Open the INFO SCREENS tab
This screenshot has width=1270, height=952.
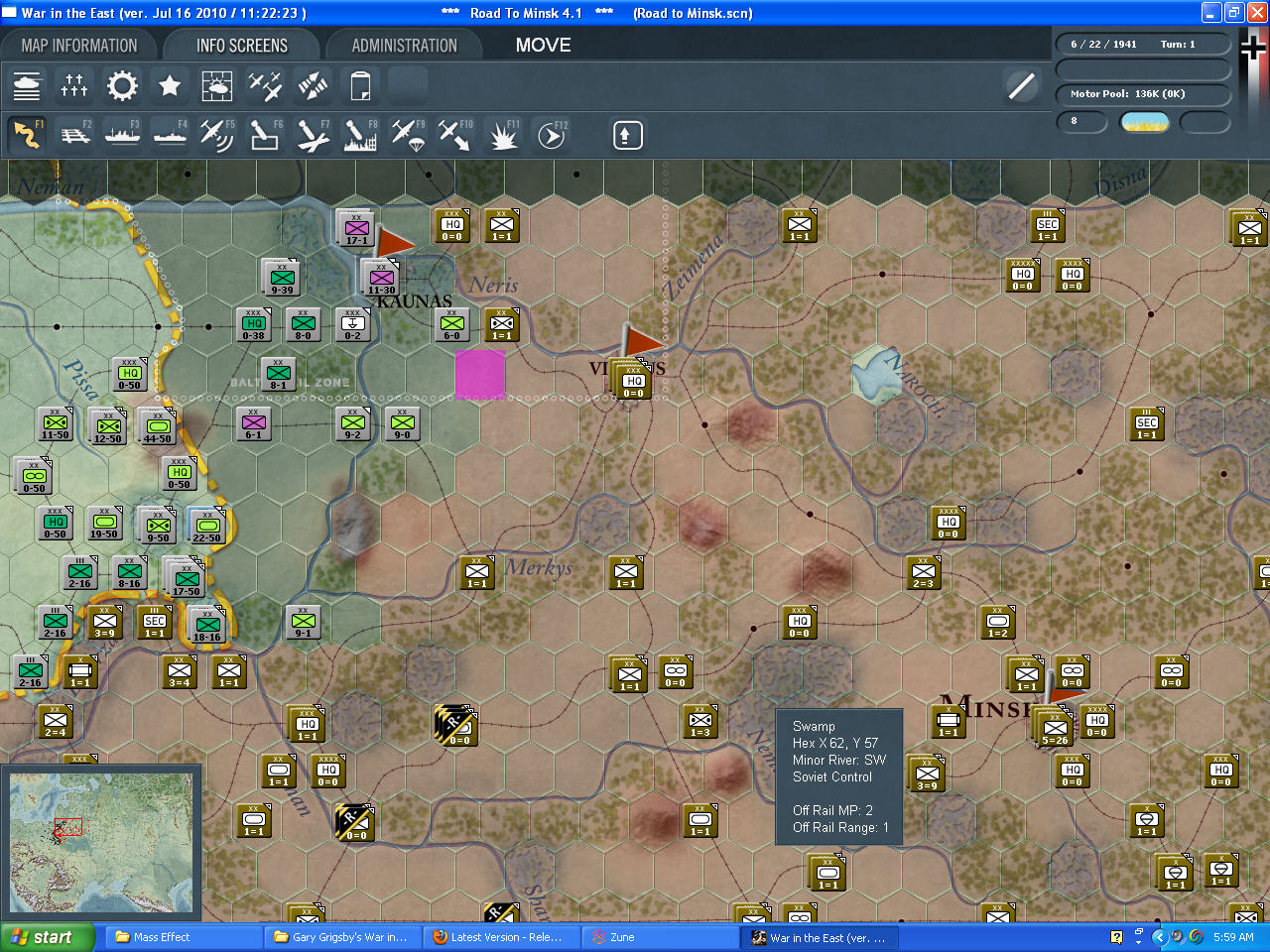point(242,46)
